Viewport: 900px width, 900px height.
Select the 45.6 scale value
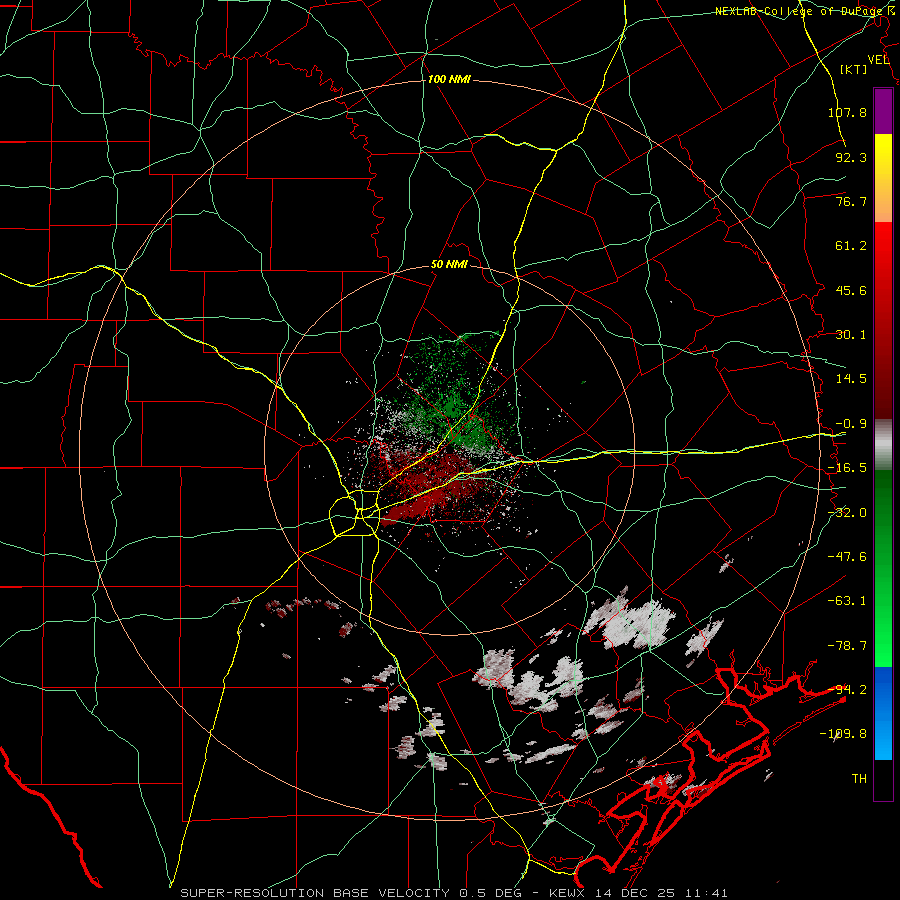(x=851, y=290)
